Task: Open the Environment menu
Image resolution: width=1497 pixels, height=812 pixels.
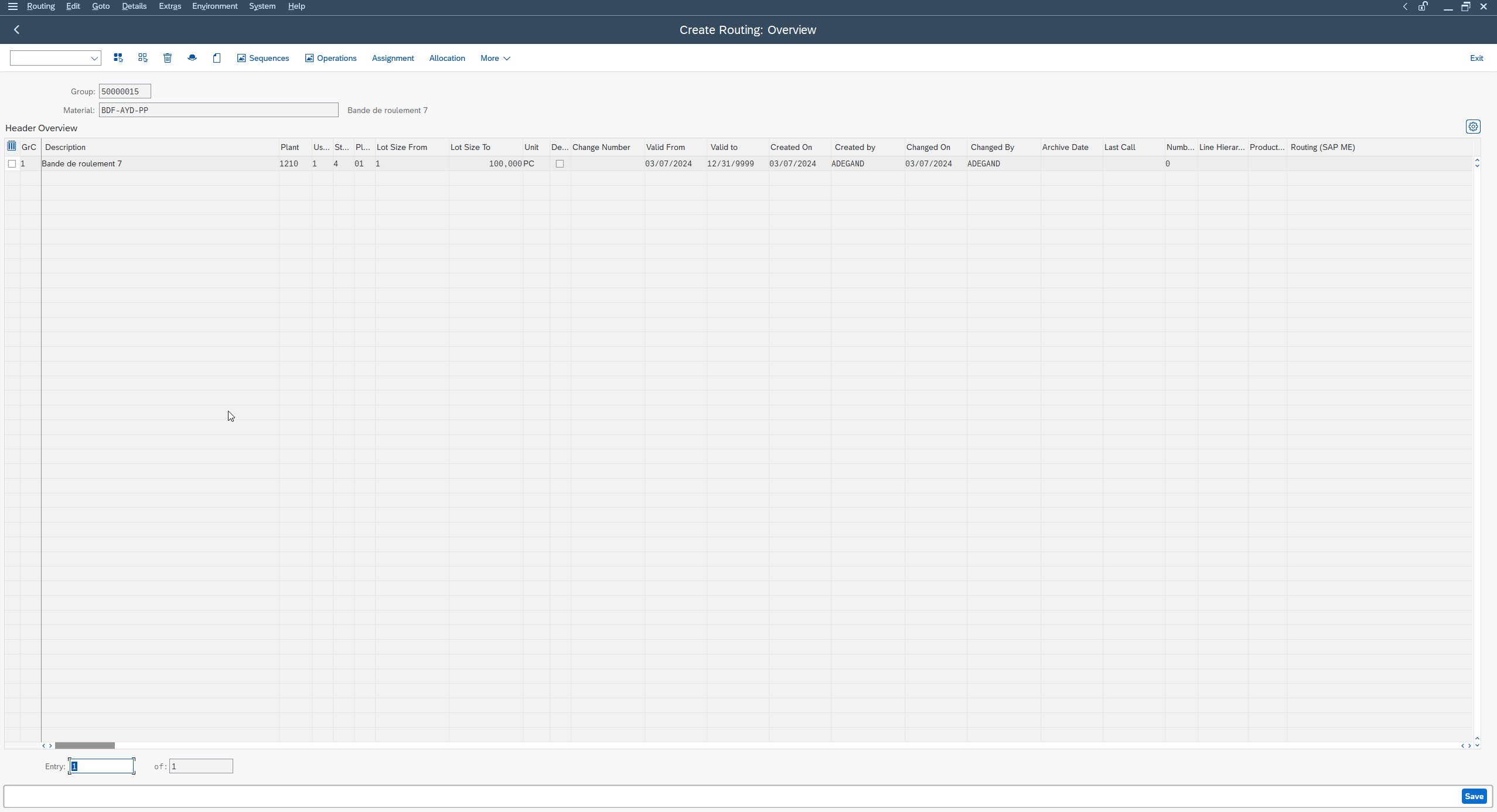Action: click(x=215, y=6)
